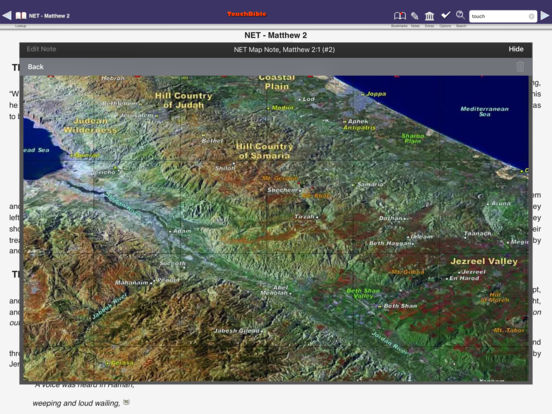Click the 'Joppa' location on map

376,94
